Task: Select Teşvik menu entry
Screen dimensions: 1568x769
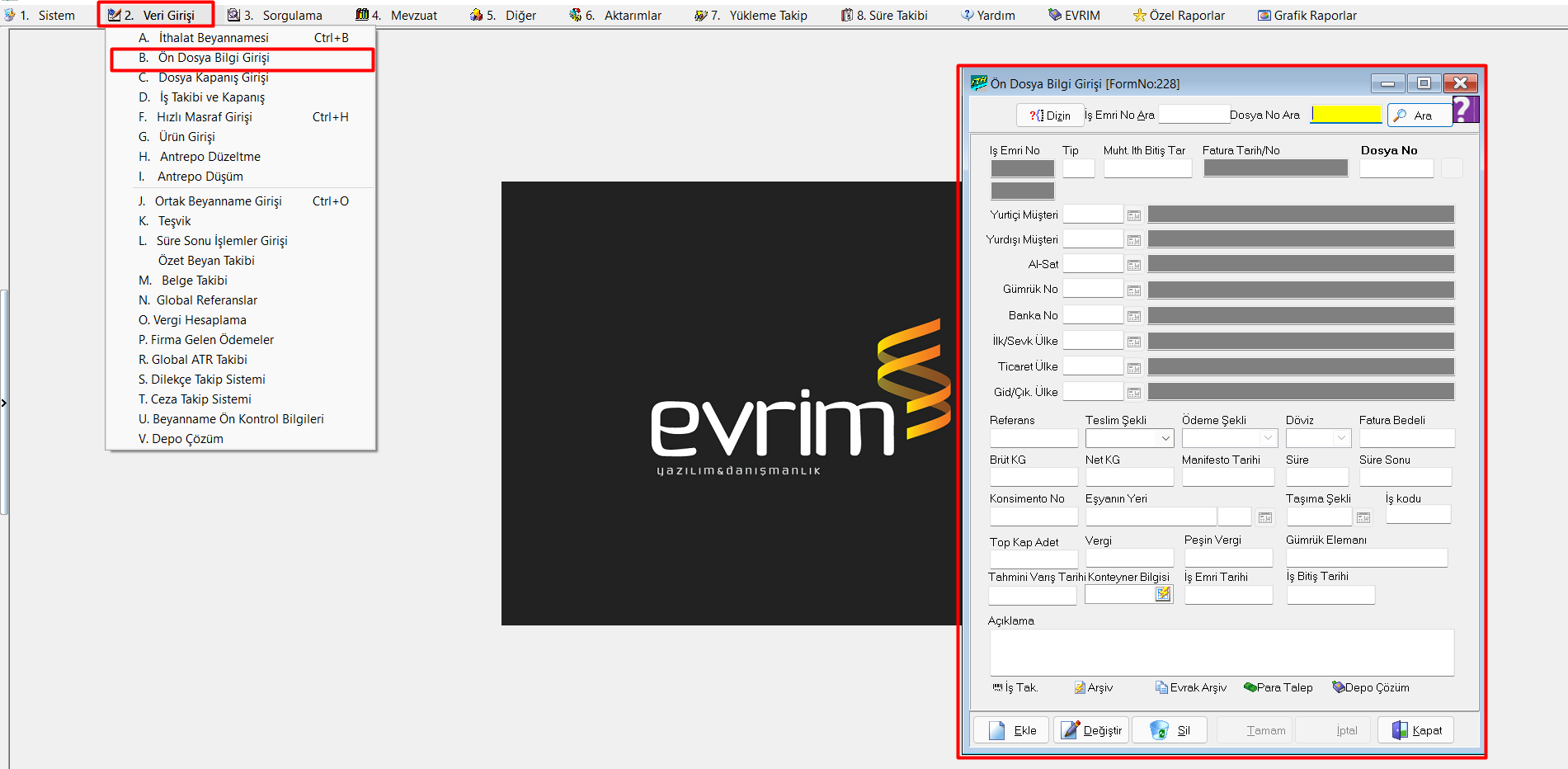Action: pos(241,221)
